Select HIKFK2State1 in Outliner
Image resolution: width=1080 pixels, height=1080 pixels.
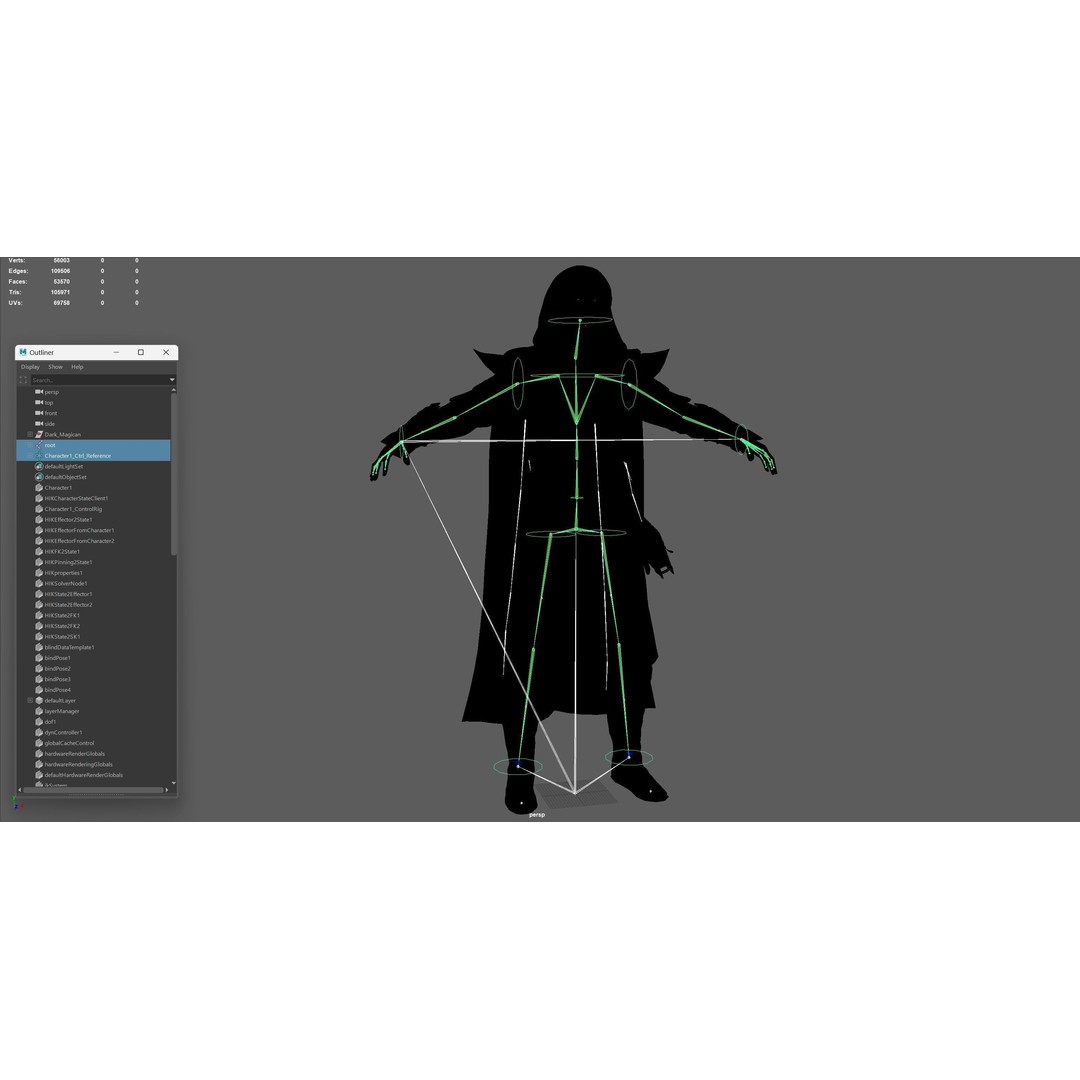point(62,552)
